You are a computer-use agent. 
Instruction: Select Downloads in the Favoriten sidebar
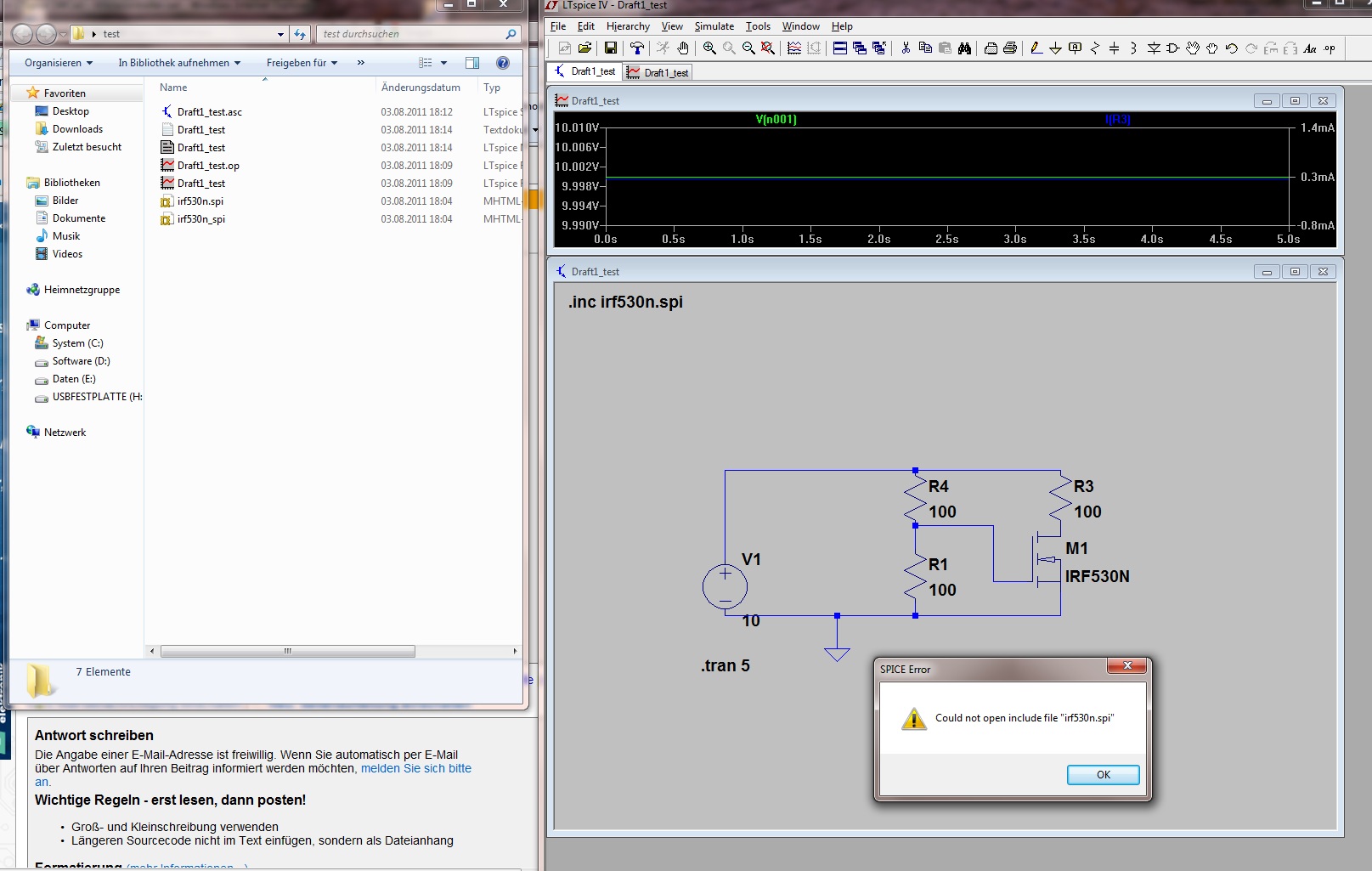click(77, 129)
